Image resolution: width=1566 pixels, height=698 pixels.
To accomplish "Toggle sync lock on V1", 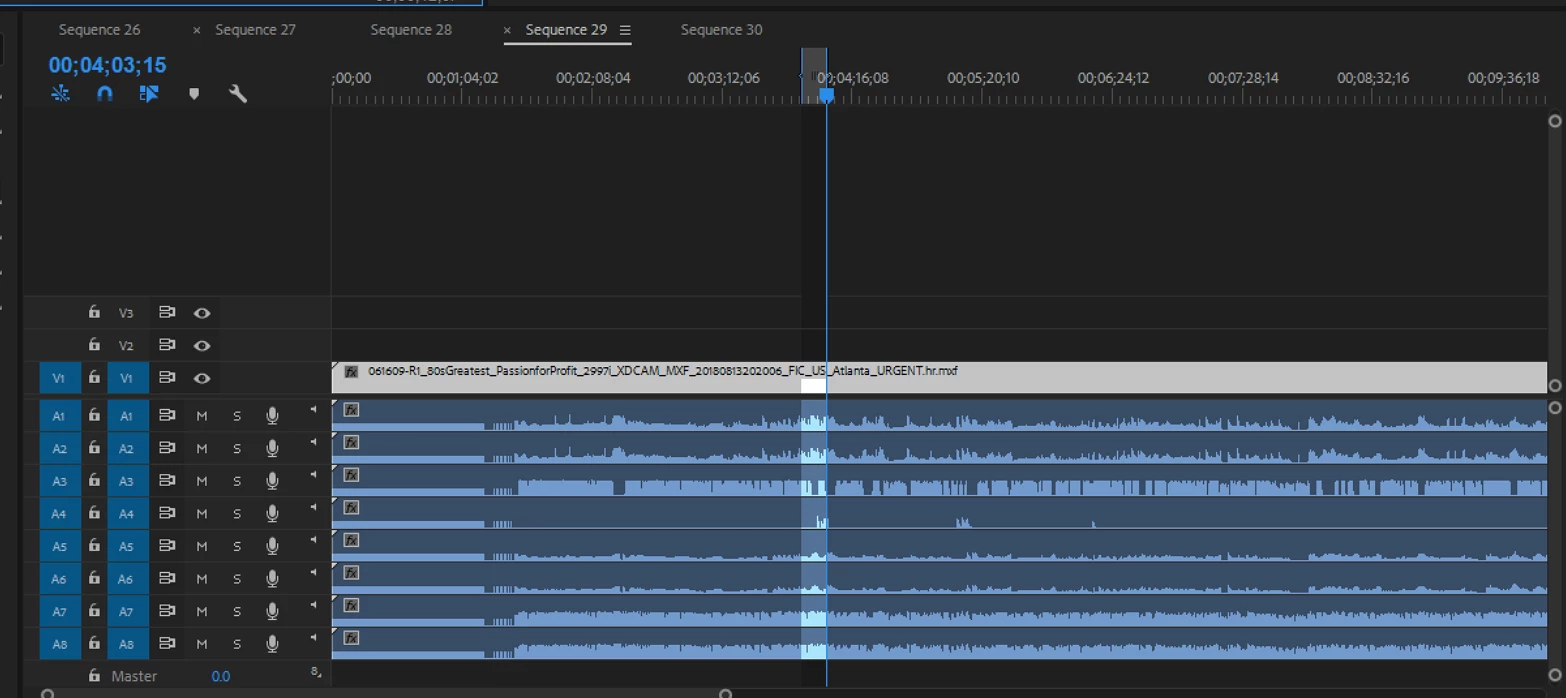I will pyautogui.click(x=167, y=378).
